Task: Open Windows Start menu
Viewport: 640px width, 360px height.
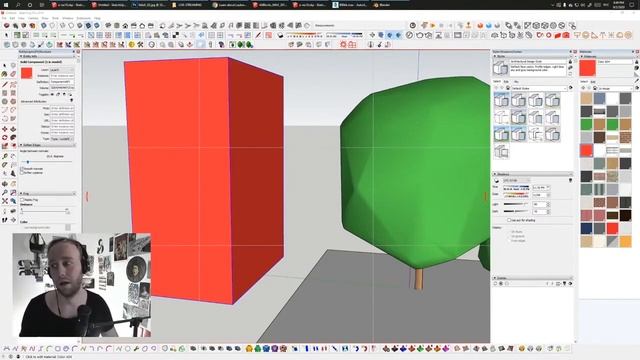Action: click(x=6, y=5)
